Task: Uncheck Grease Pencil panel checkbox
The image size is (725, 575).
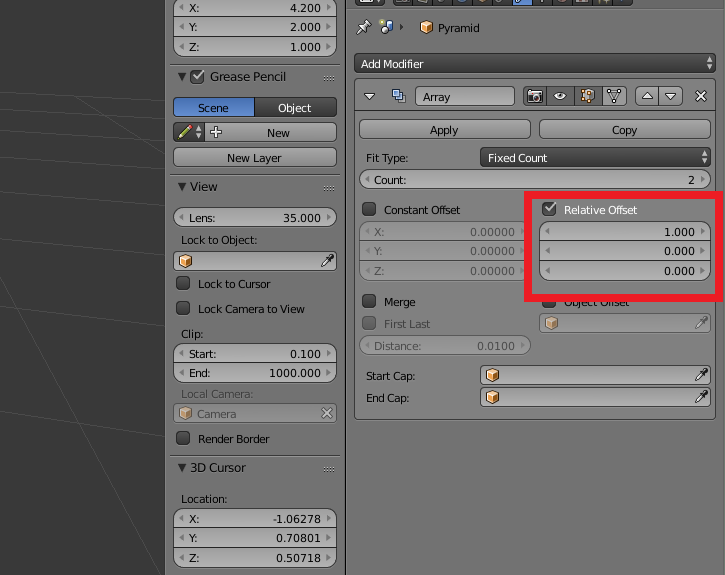Action: point(197,76)
